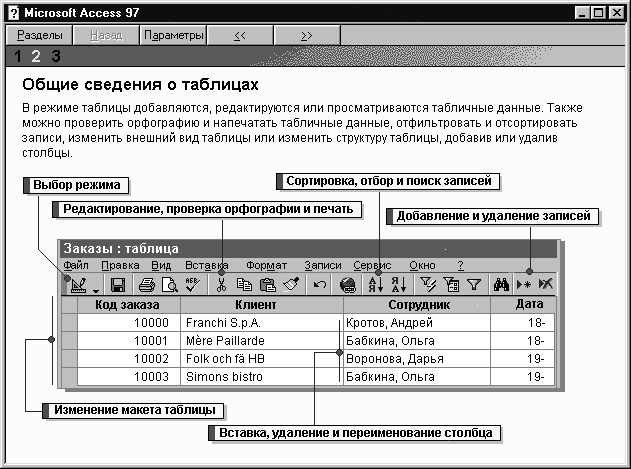
Task: Go to page 1 of the topic
Action: click(17, 56)
